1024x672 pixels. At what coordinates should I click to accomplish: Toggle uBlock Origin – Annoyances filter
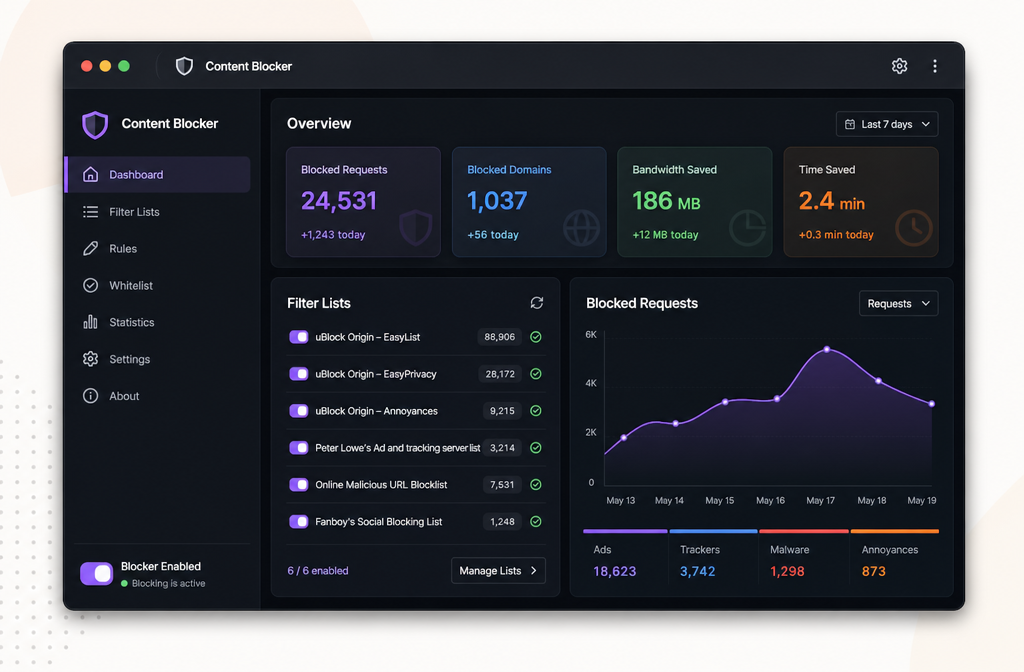tap(298, 411)
